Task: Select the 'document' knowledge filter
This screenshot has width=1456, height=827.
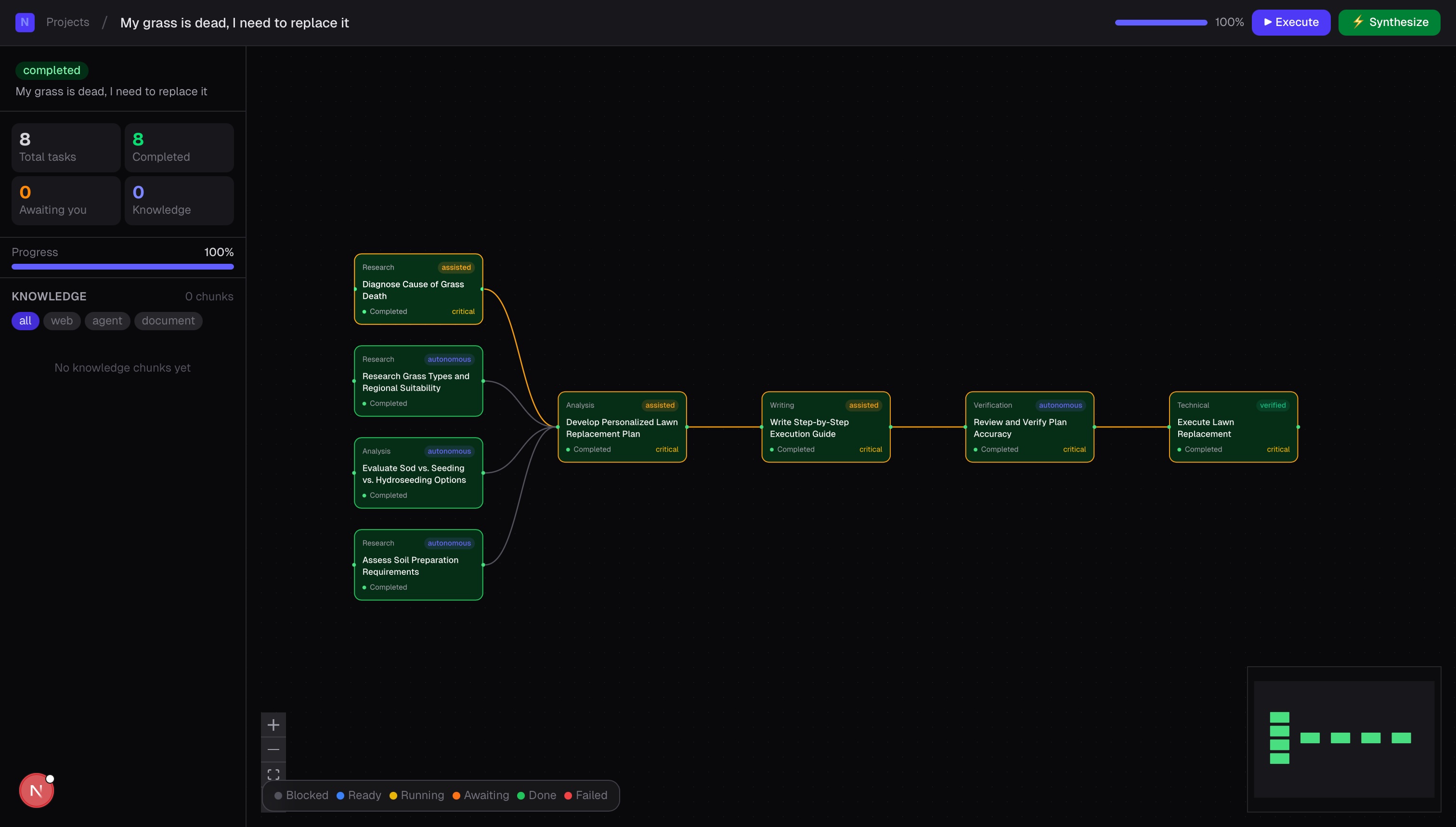Action: 168,320
